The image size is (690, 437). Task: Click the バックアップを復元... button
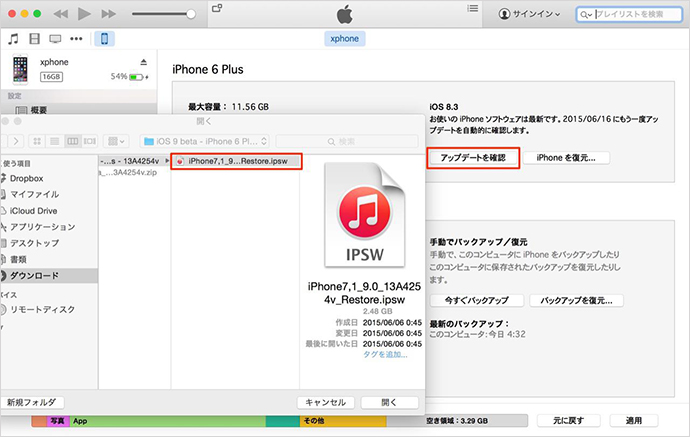pyautogui.click(x=576, y=301)
